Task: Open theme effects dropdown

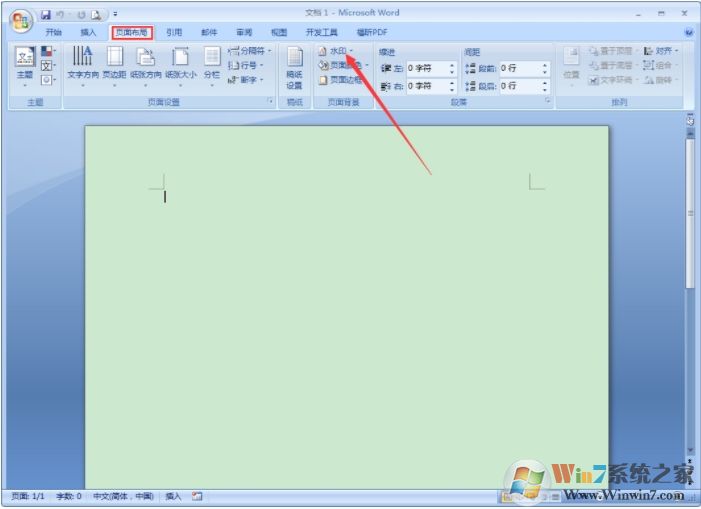Action: 48,80
